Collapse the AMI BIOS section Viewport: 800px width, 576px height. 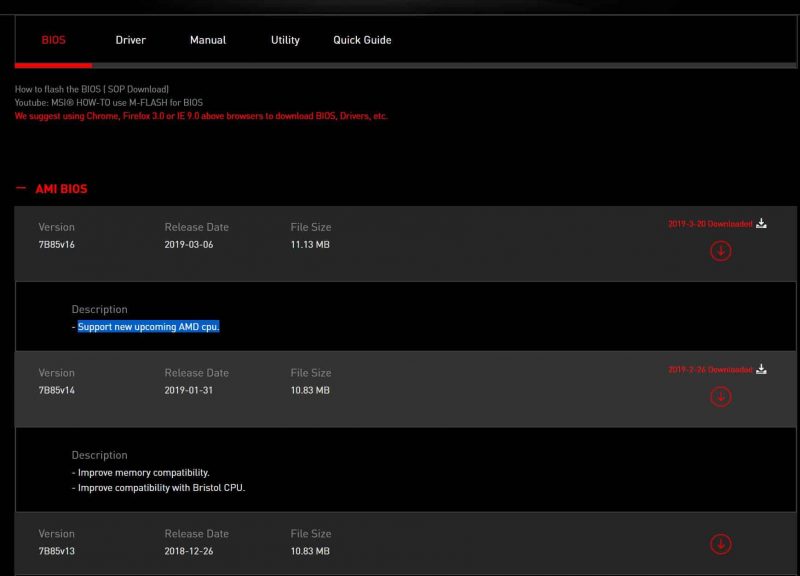coord(21,188)
